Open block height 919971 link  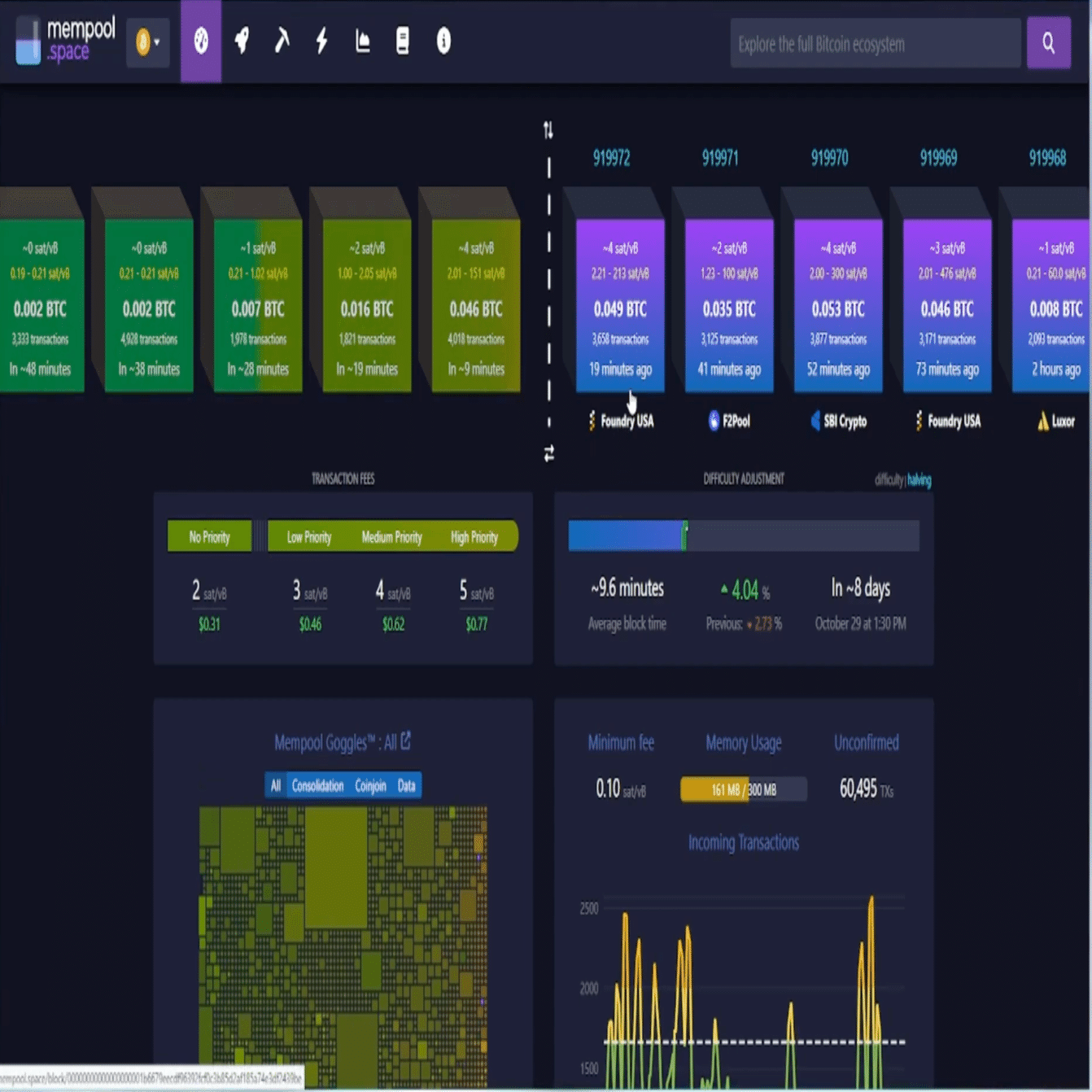click(x=720, y=158)
